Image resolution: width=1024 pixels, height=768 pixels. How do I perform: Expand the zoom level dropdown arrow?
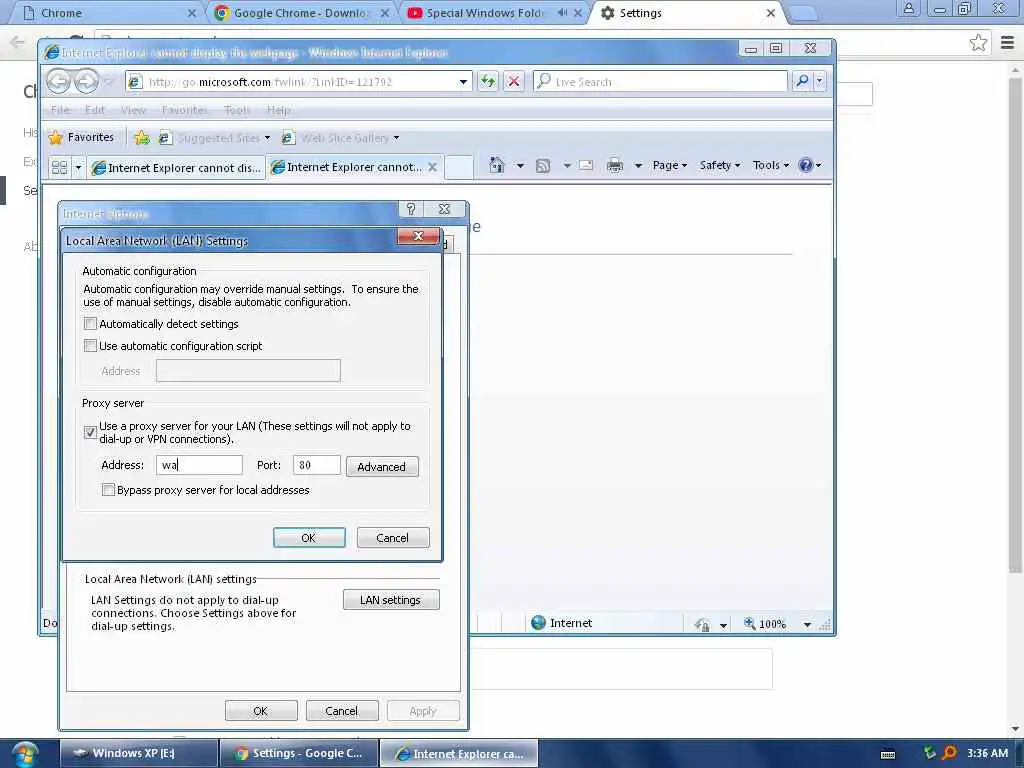click(807, 624)
